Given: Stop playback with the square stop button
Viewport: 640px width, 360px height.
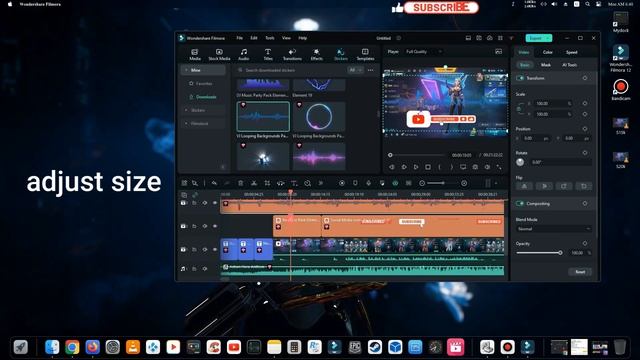Looking at the screenshot, I should [x=428, y=167].
